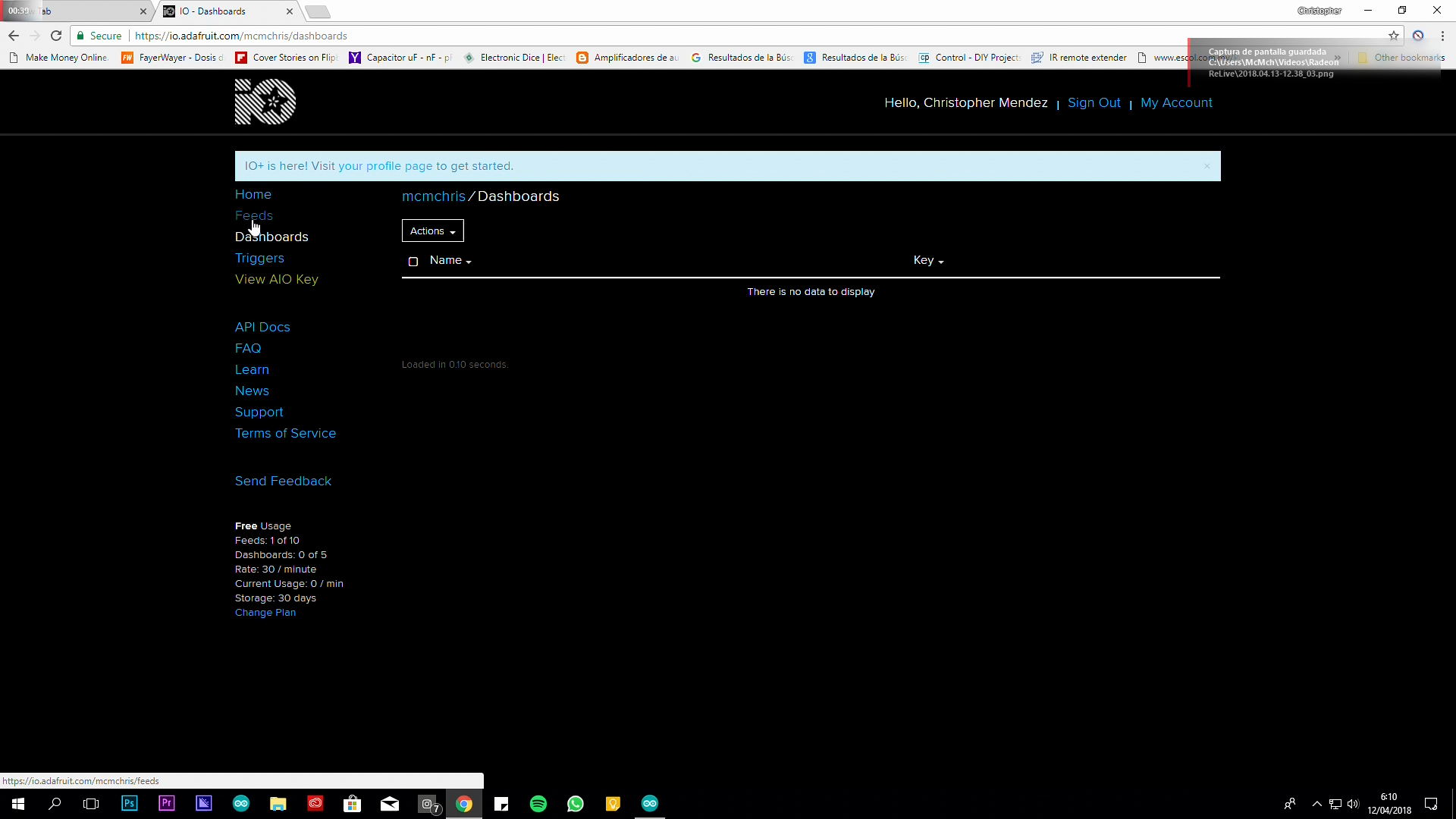Open Control - DIY Projects bookmark
The image size is (1456, 819).
969,58
